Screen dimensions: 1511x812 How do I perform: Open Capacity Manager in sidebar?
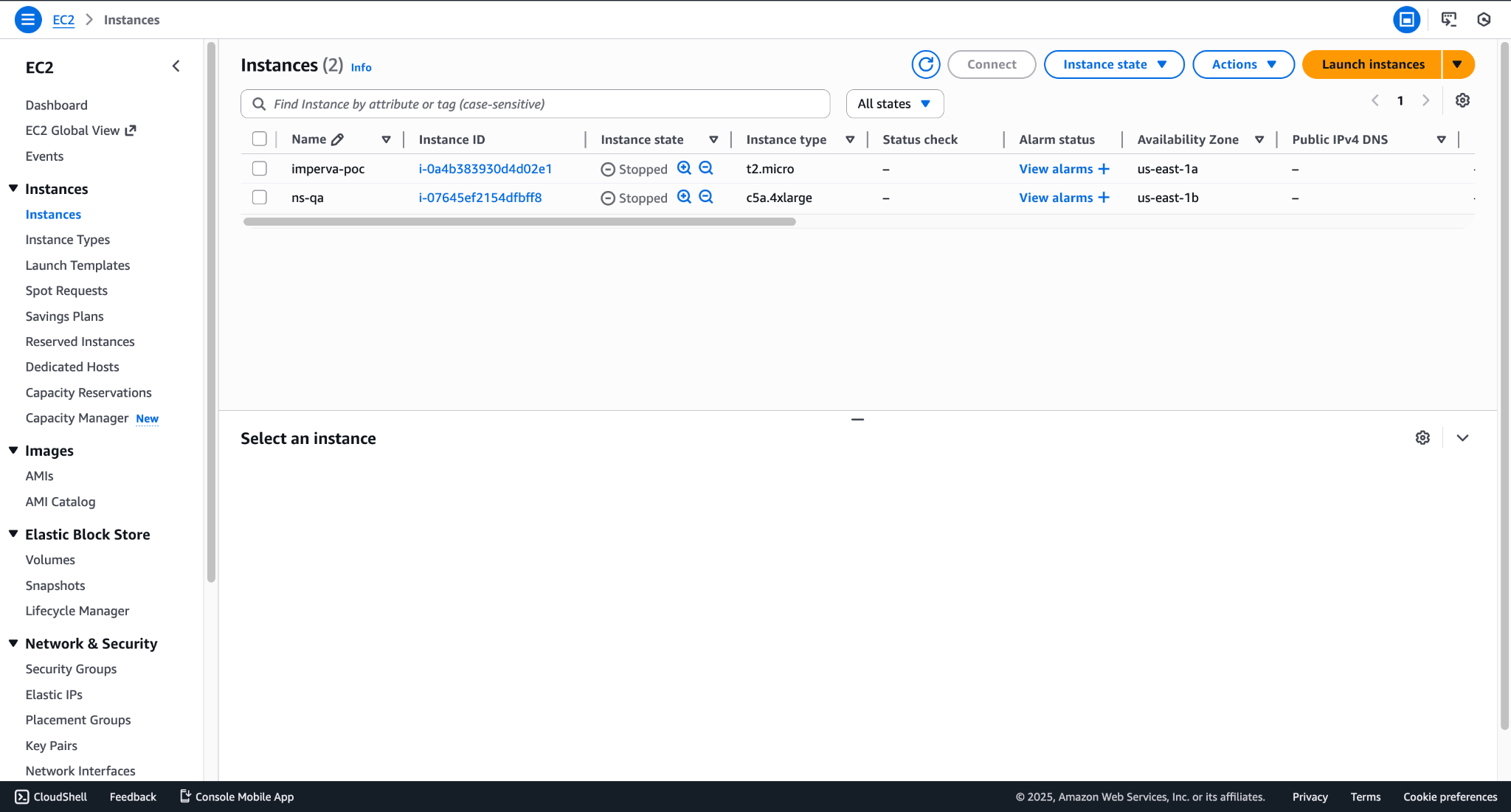pyautogui.click(x=77, y=418)
